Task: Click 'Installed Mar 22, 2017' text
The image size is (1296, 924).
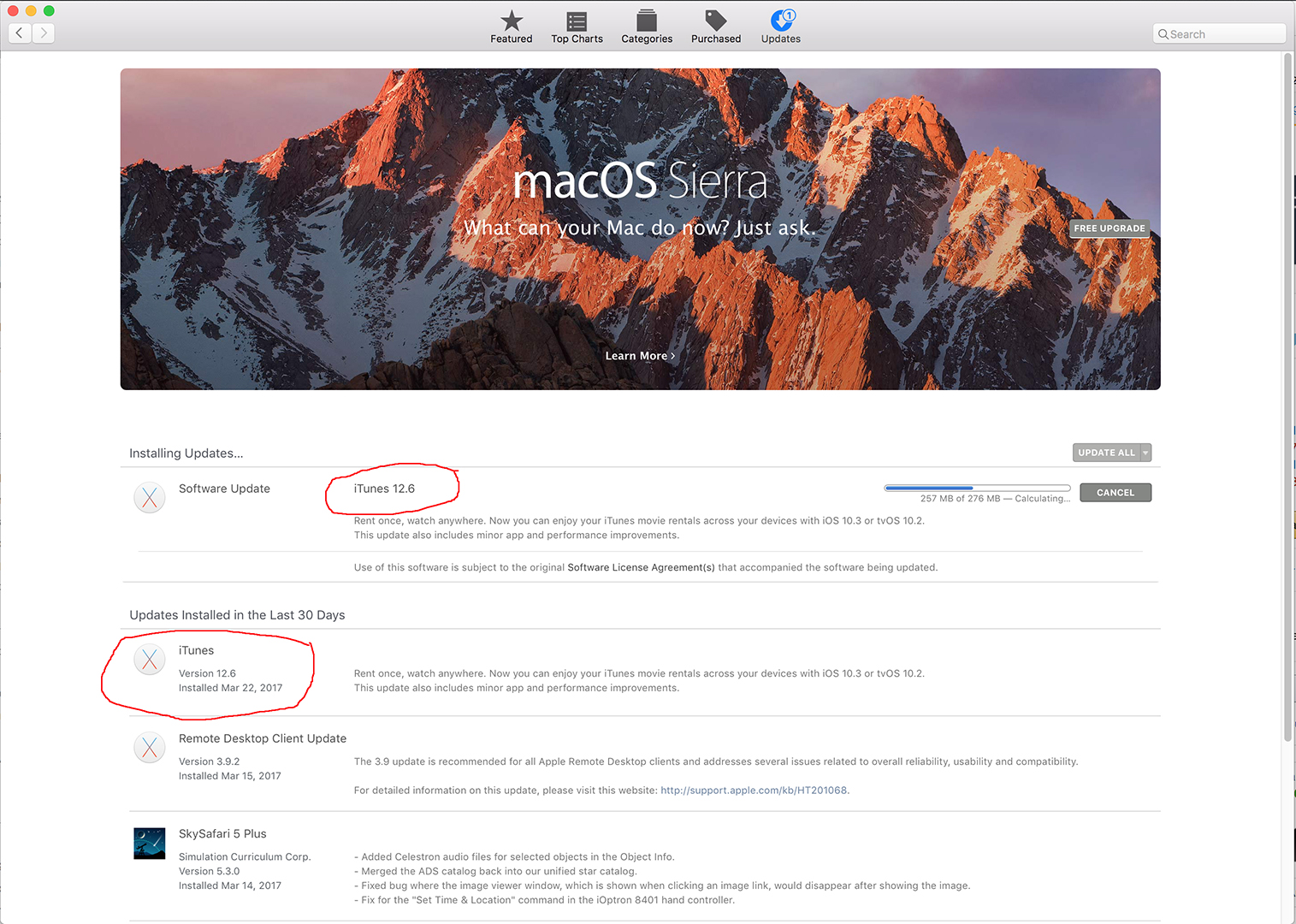Action: click(x=230, y=688)
